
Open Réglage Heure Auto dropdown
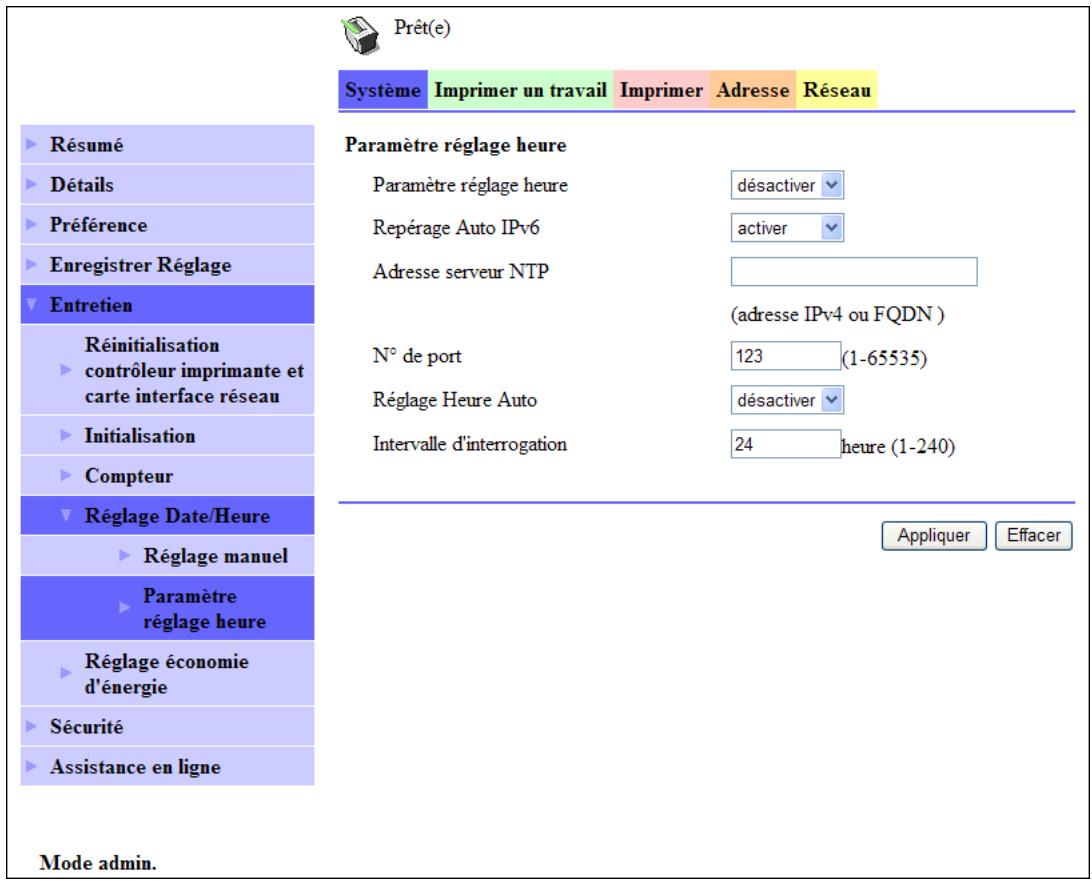click(787, 400)
